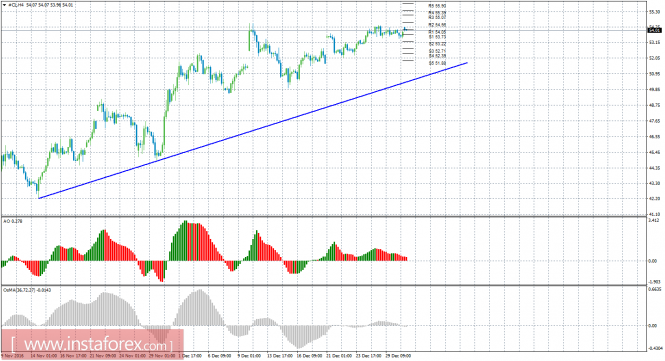665x361 pixels.
Task: Click the lowest pivot support level label
Action: click(x=437, y=63)
